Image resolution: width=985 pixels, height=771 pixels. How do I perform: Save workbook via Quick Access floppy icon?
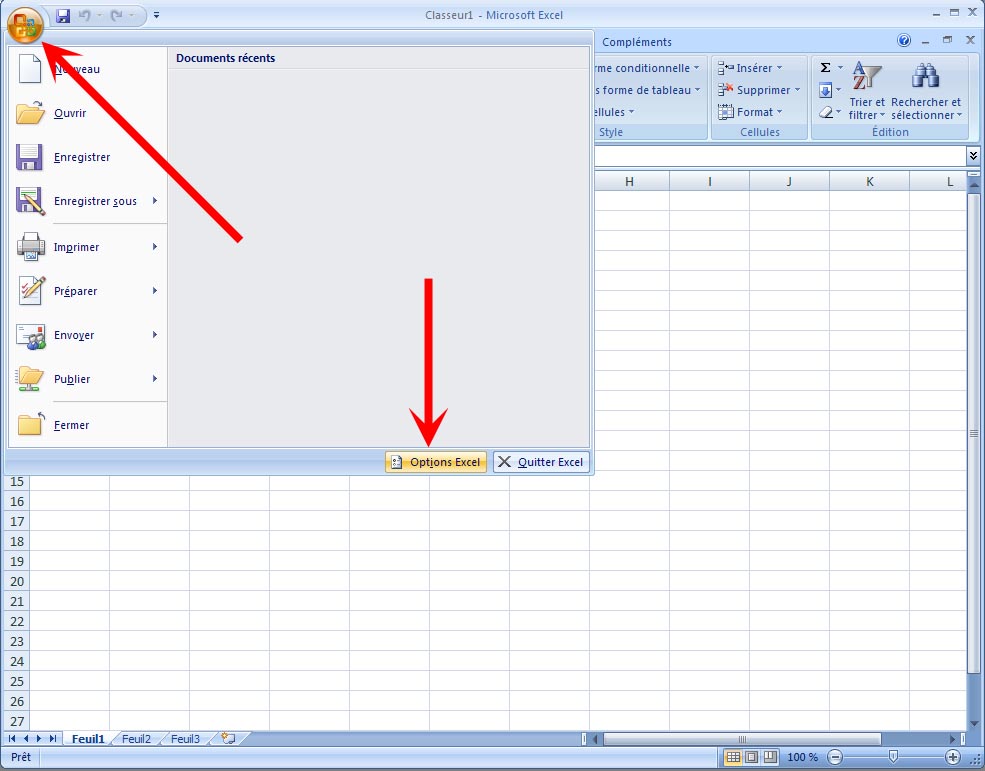pos(63,16)
